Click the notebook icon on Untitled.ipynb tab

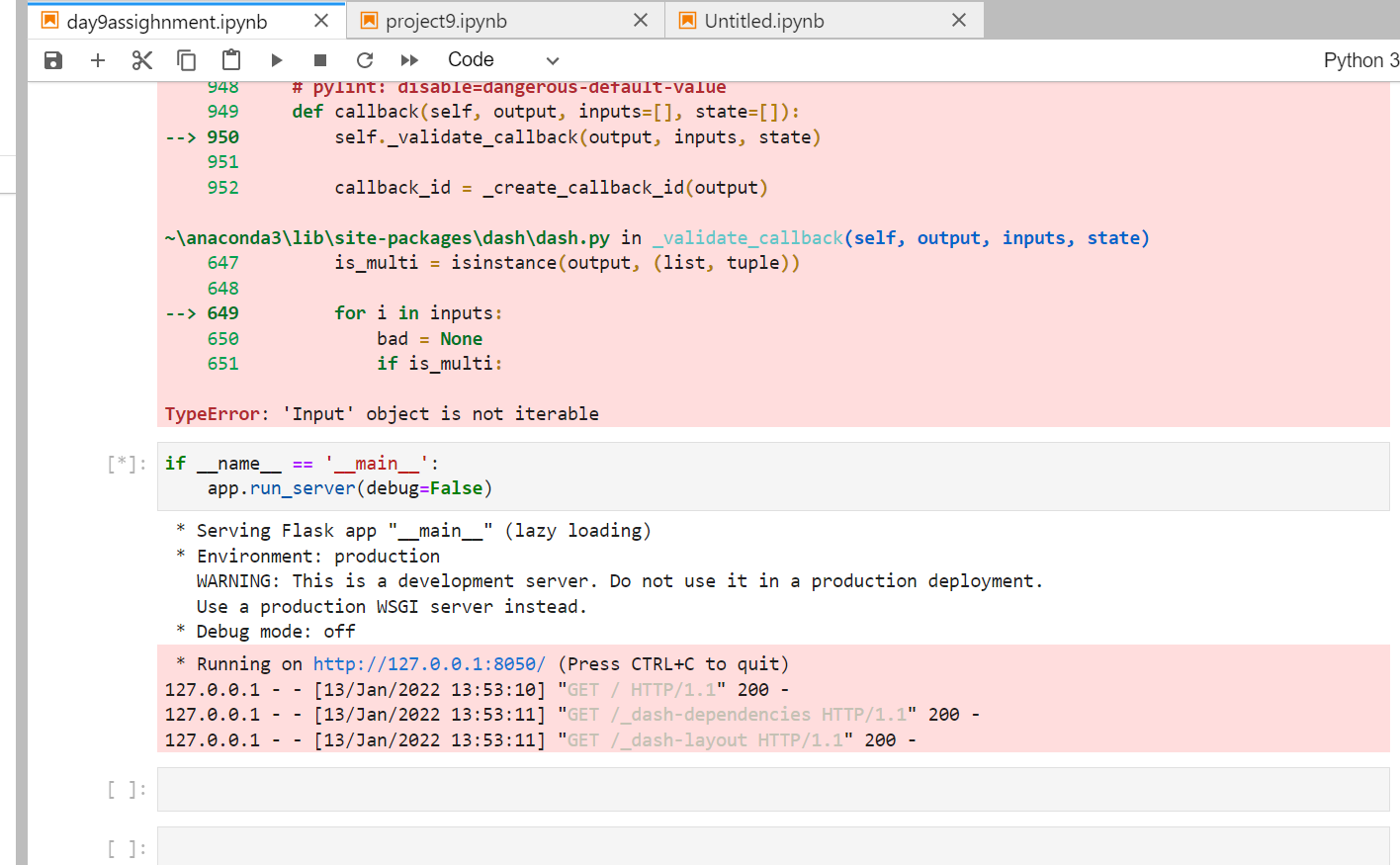click(687, 21)
